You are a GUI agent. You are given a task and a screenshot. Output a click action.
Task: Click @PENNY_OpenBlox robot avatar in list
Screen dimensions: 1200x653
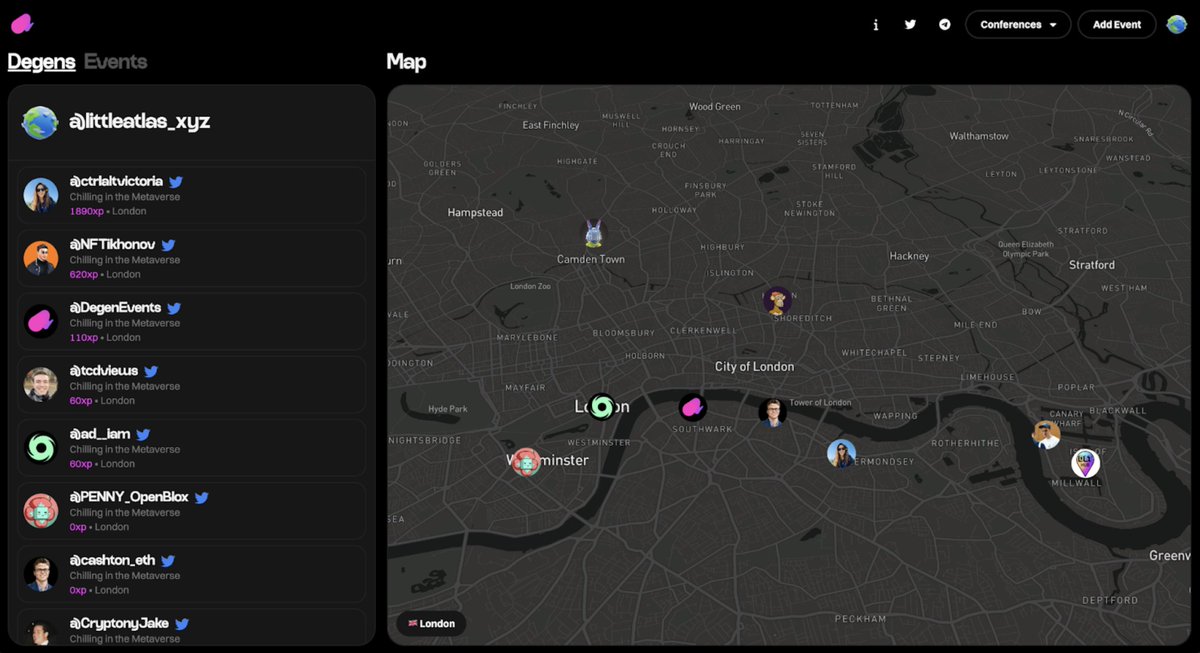pyautogui.click(x=41, y=511)
